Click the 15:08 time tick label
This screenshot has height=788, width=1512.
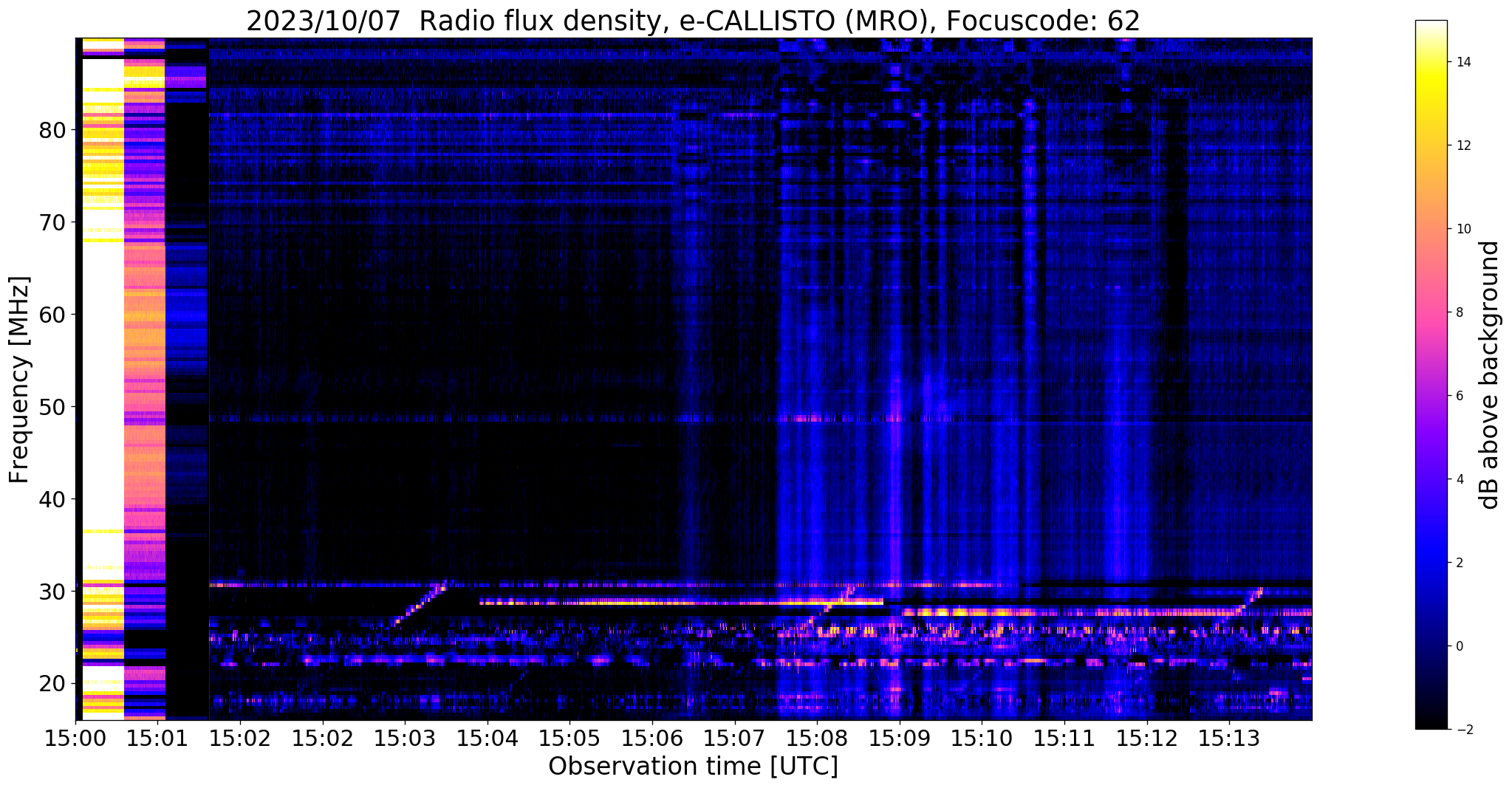click(x=817, y=739)
